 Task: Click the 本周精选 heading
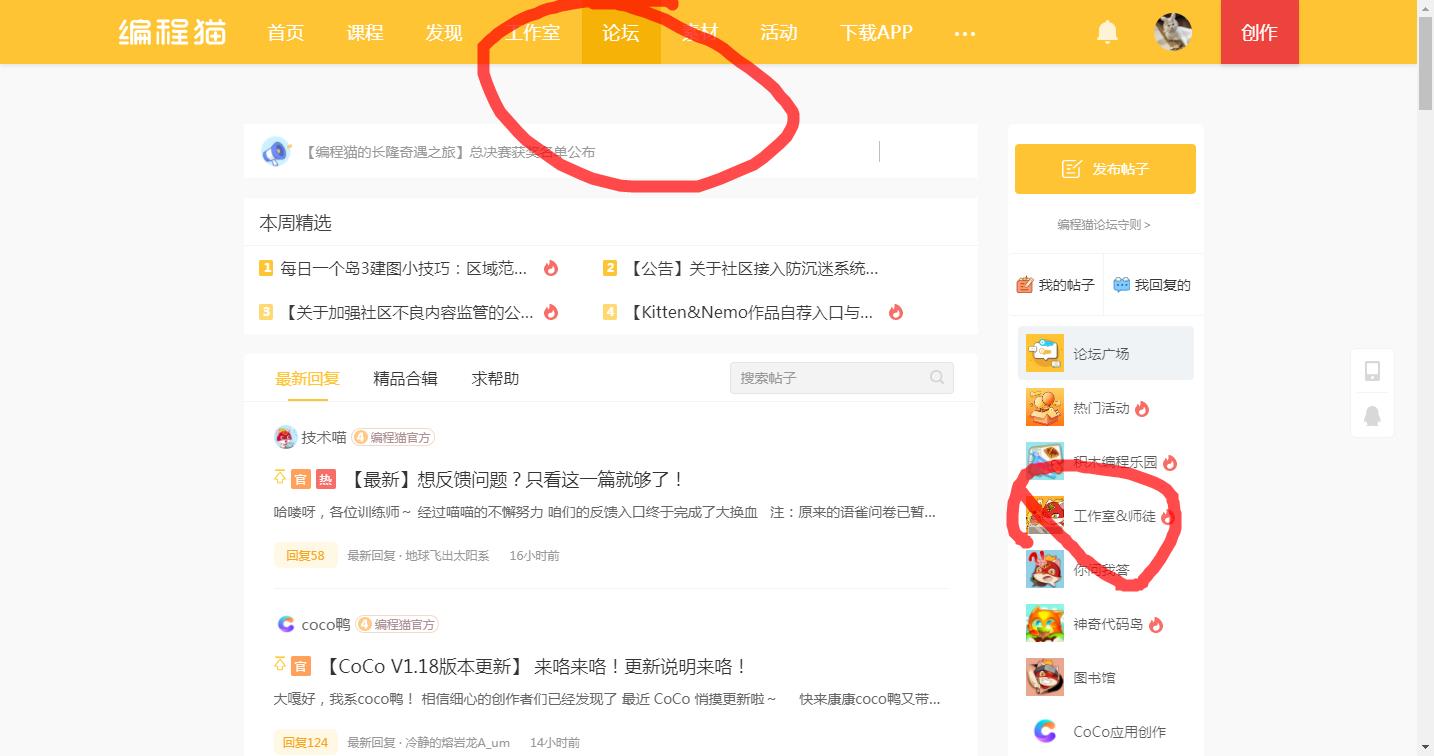[x=295, y=222]
